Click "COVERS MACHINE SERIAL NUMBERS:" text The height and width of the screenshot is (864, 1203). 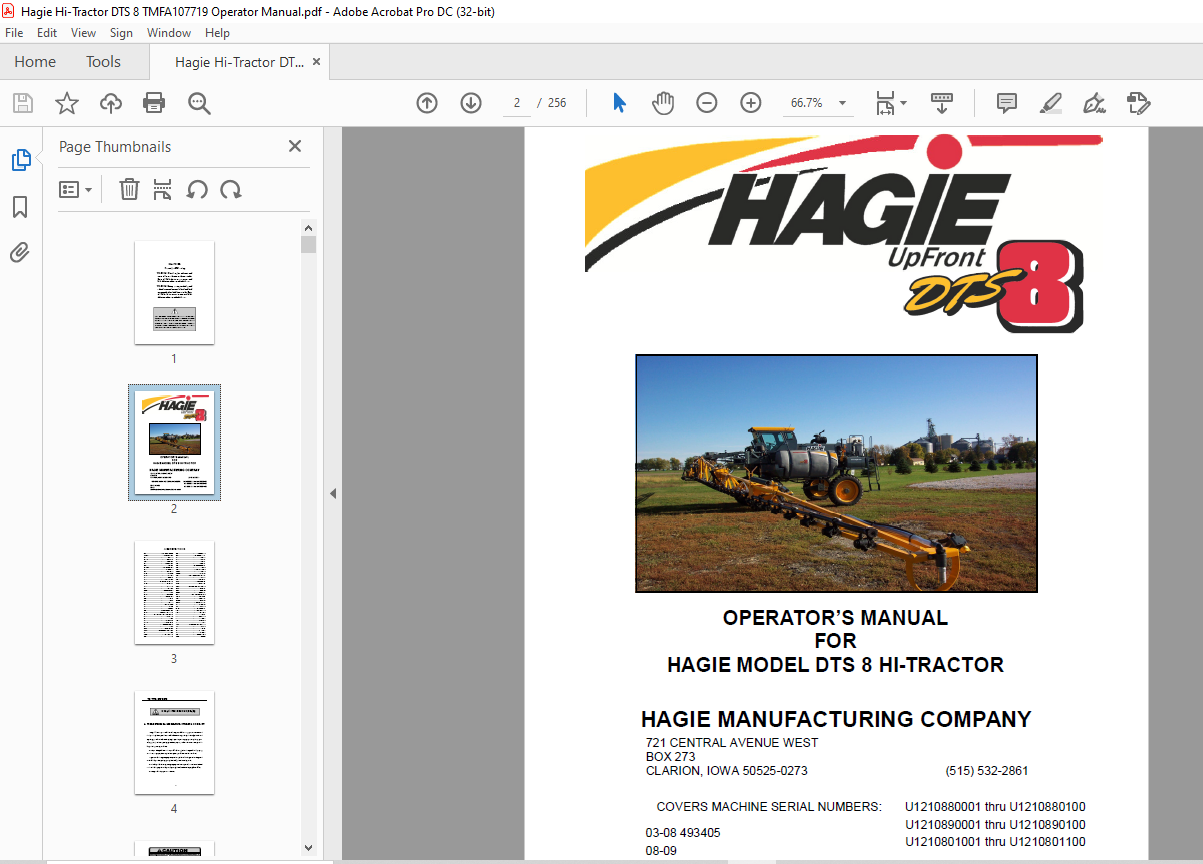pyautogui.click(x=769, y=807)
